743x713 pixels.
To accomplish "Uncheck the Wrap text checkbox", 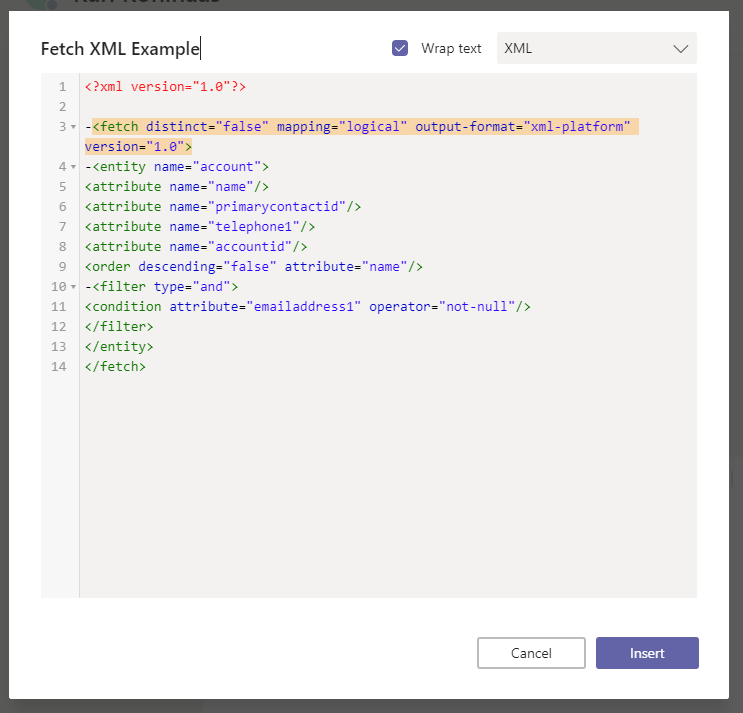I will coord(400,48).
